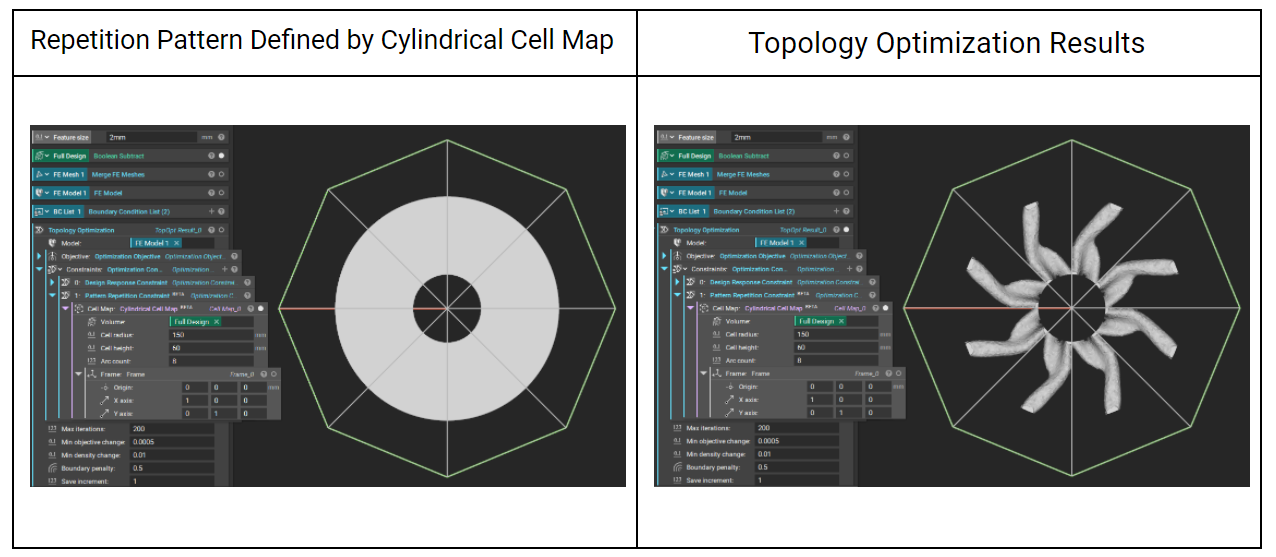Collapse the Frame row in left screenshot
Screen dimensions: 1276x557
(78, 374)
